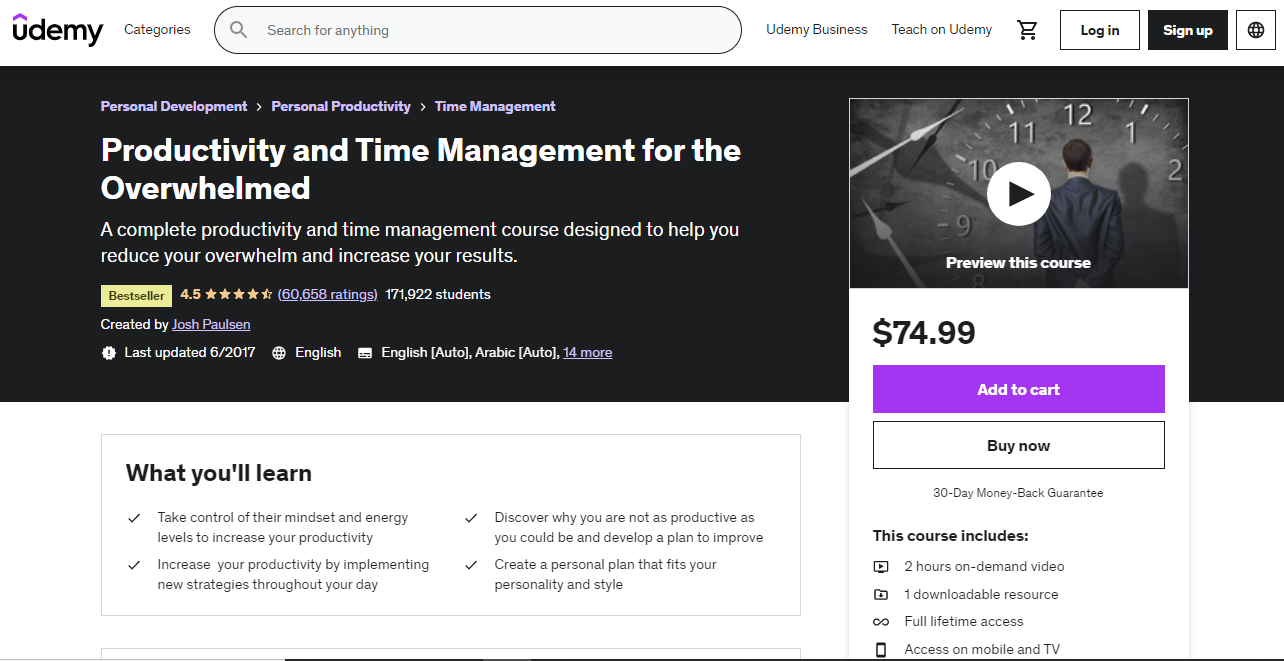Click the infinity lifetime access icon
Screen dimensions: 1284x661
pyautogui.click(x=881, y=621)
